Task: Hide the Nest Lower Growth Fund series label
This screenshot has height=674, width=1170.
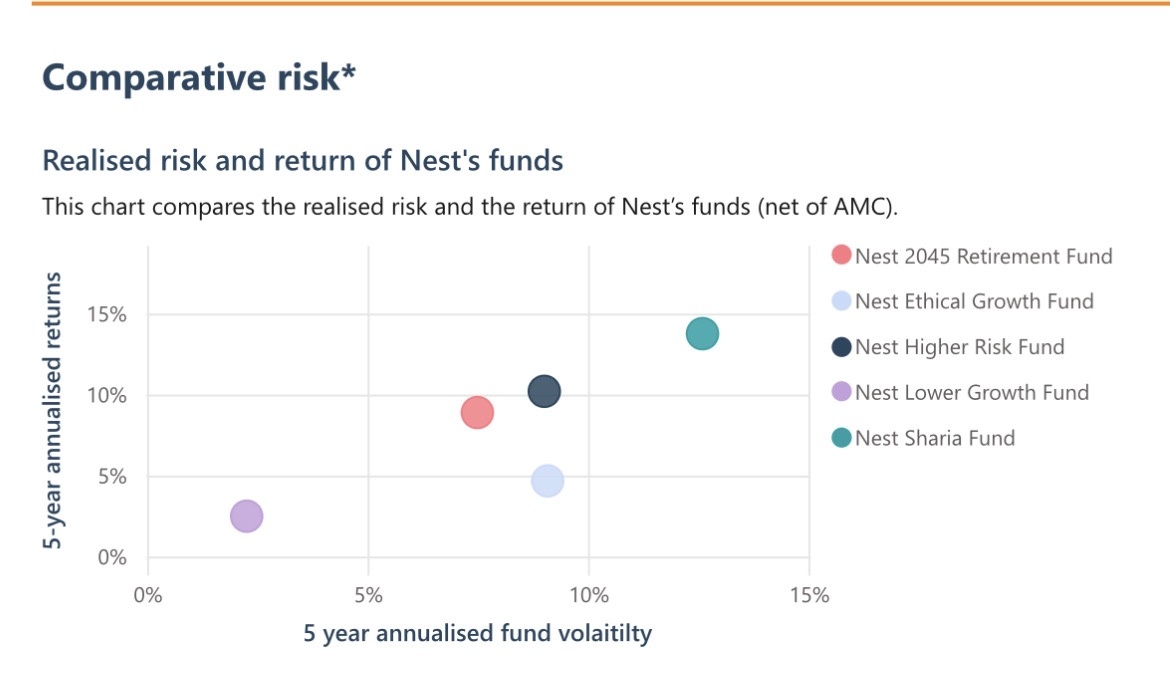Action: pos(971,392)
